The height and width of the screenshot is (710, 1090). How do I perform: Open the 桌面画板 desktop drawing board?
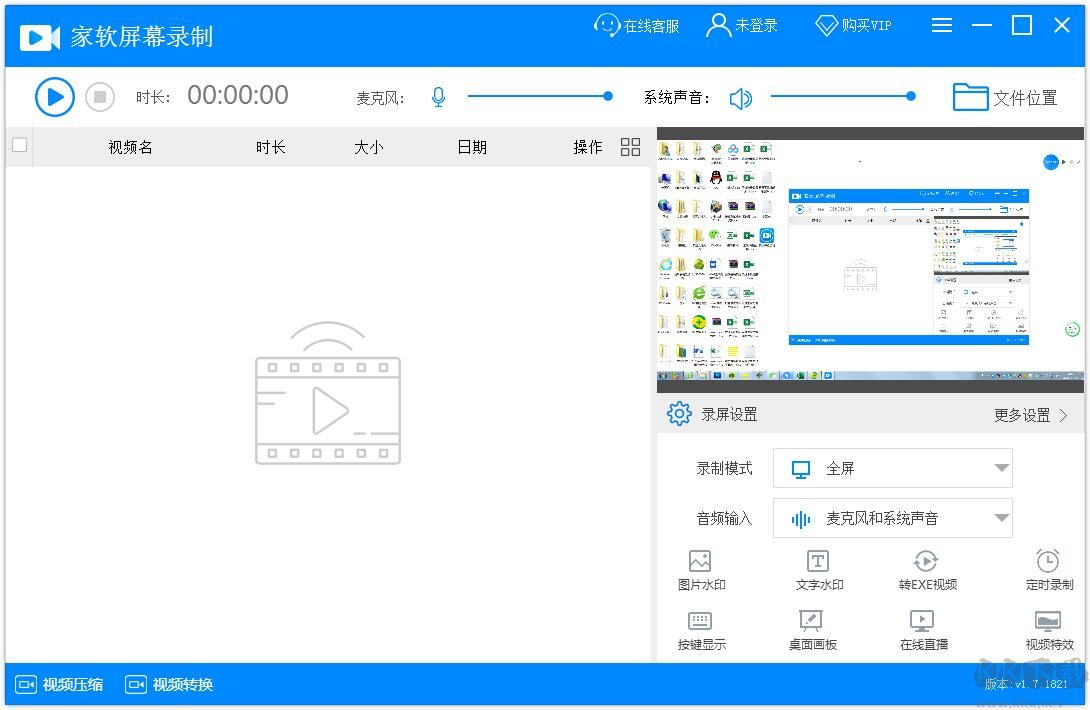(813, 630)
